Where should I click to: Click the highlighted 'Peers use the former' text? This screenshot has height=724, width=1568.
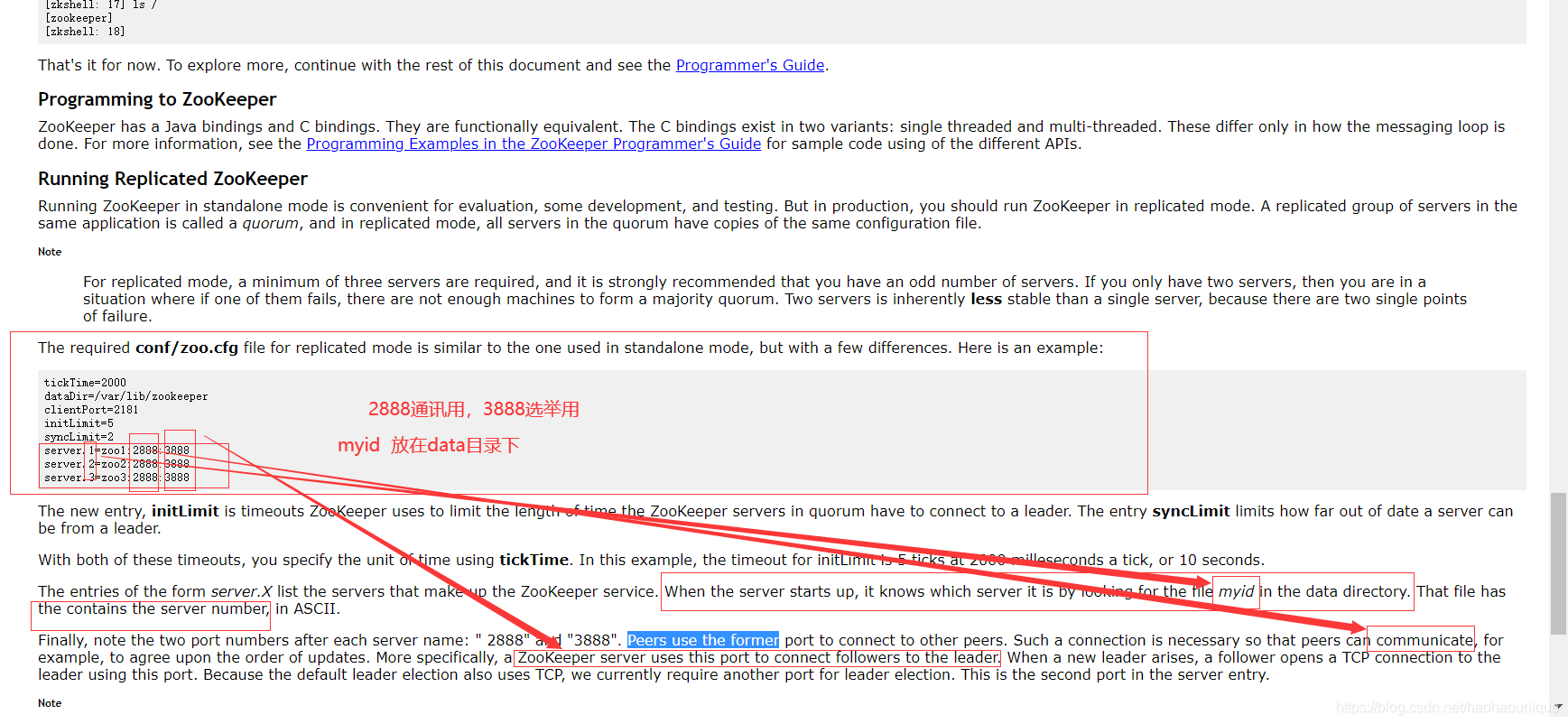tap(703, 640)
